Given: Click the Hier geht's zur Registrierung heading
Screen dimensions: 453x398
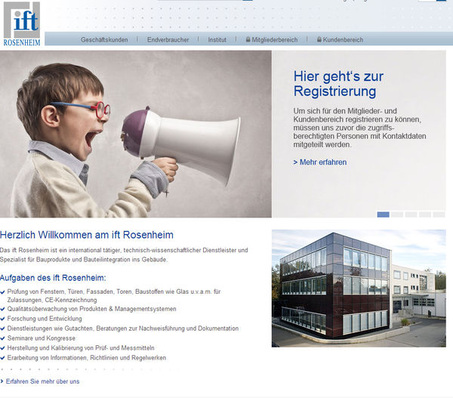Looking at the screenshot, I should coord(338,84).
